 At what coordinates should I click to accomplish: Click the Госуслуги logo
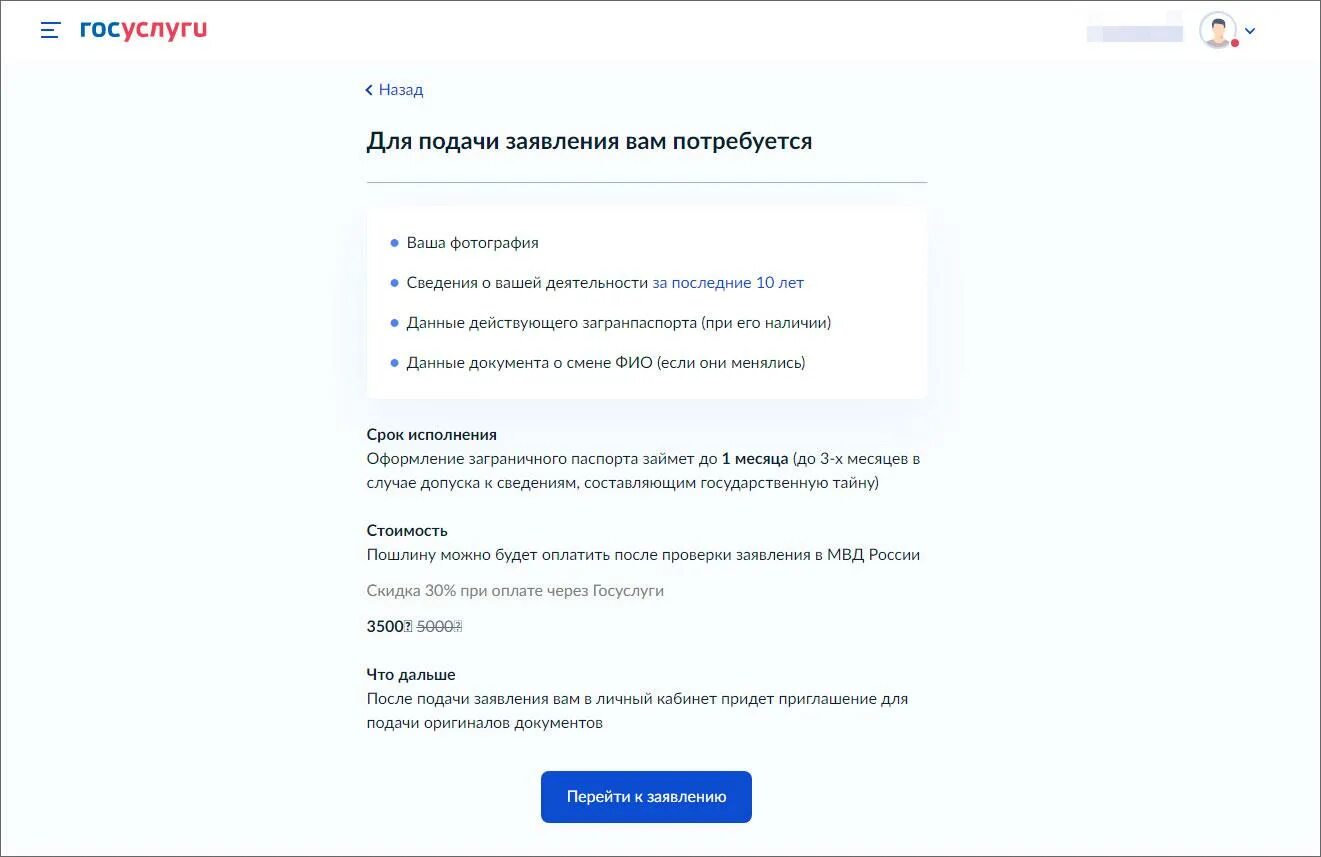(144, 30)
